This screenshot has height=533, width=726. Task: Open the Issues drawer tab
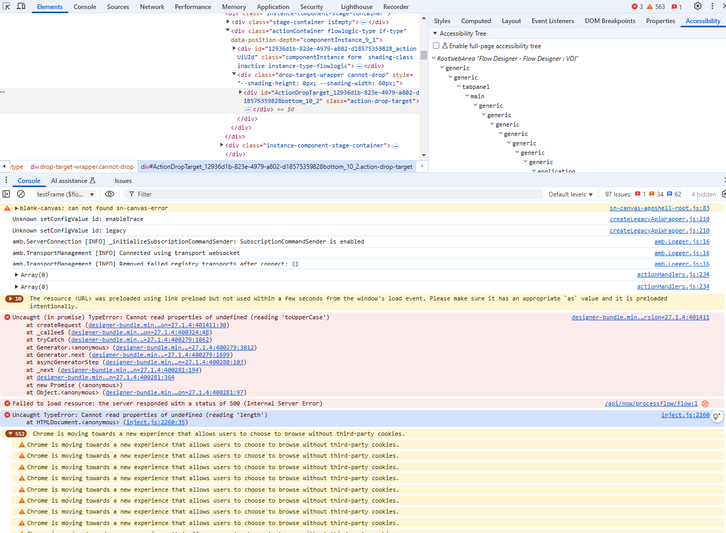123,181
